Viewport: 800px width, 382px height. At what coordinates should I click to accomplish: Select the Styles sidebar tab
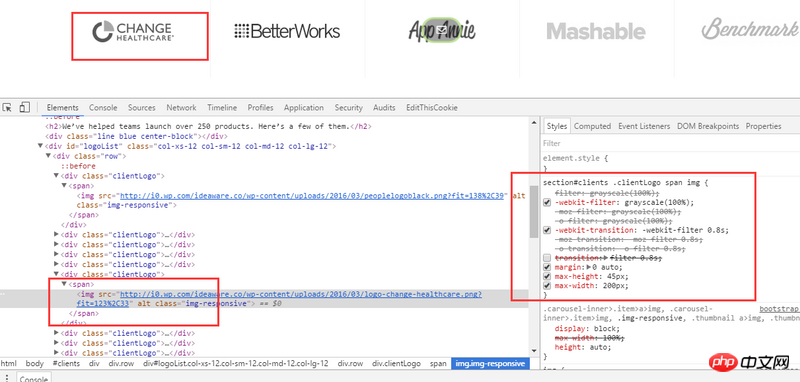(x=557, y=126)
